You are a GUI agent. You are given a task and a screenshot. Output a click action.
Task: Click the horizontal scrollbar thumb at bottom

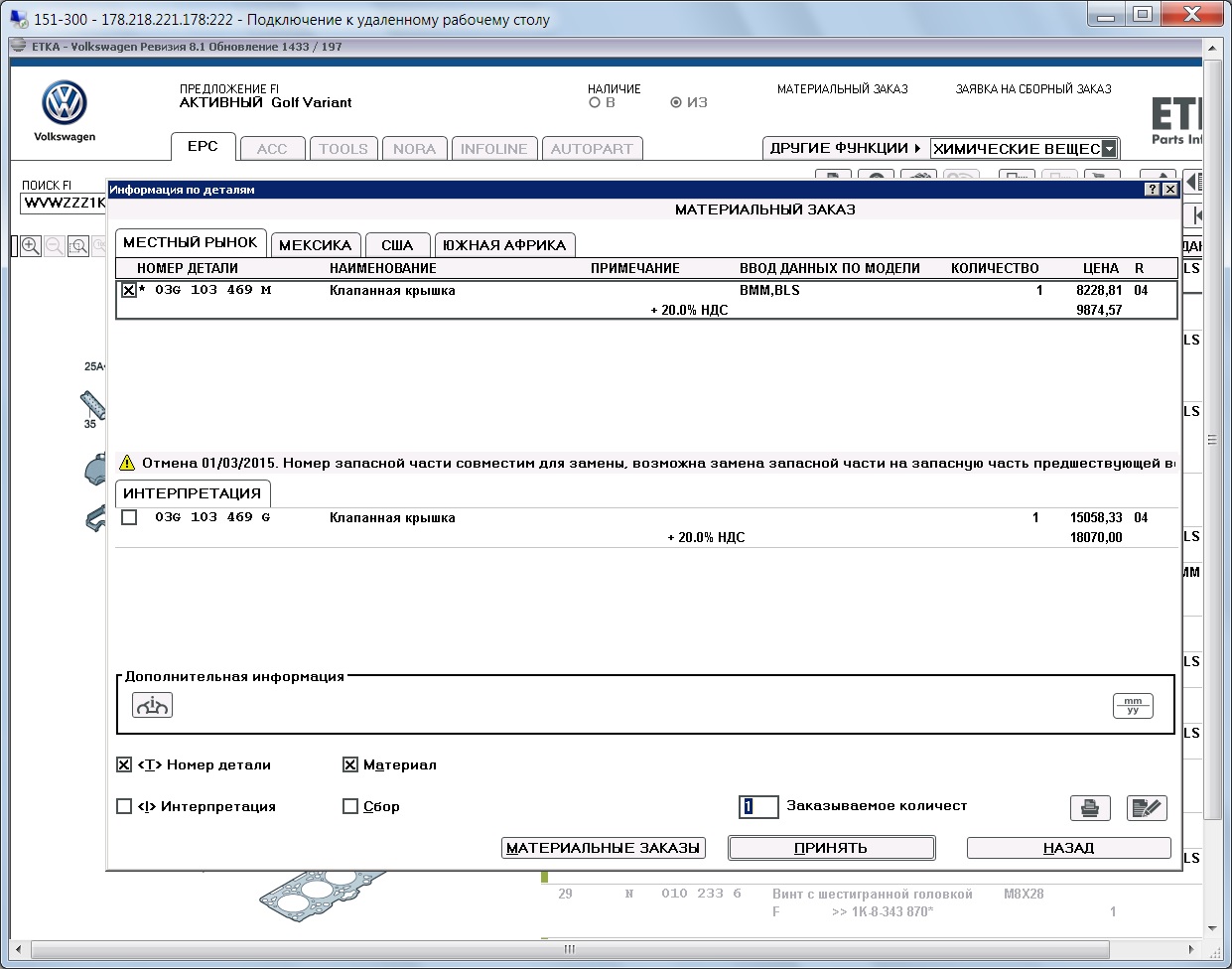(x=570, y=949)
